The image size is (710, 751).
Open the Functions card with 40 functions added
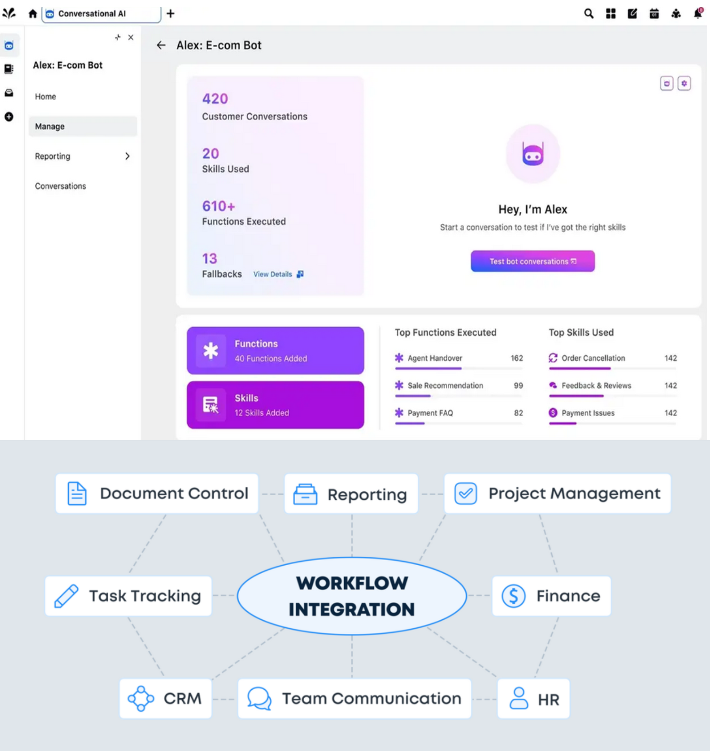coord(275,351)
